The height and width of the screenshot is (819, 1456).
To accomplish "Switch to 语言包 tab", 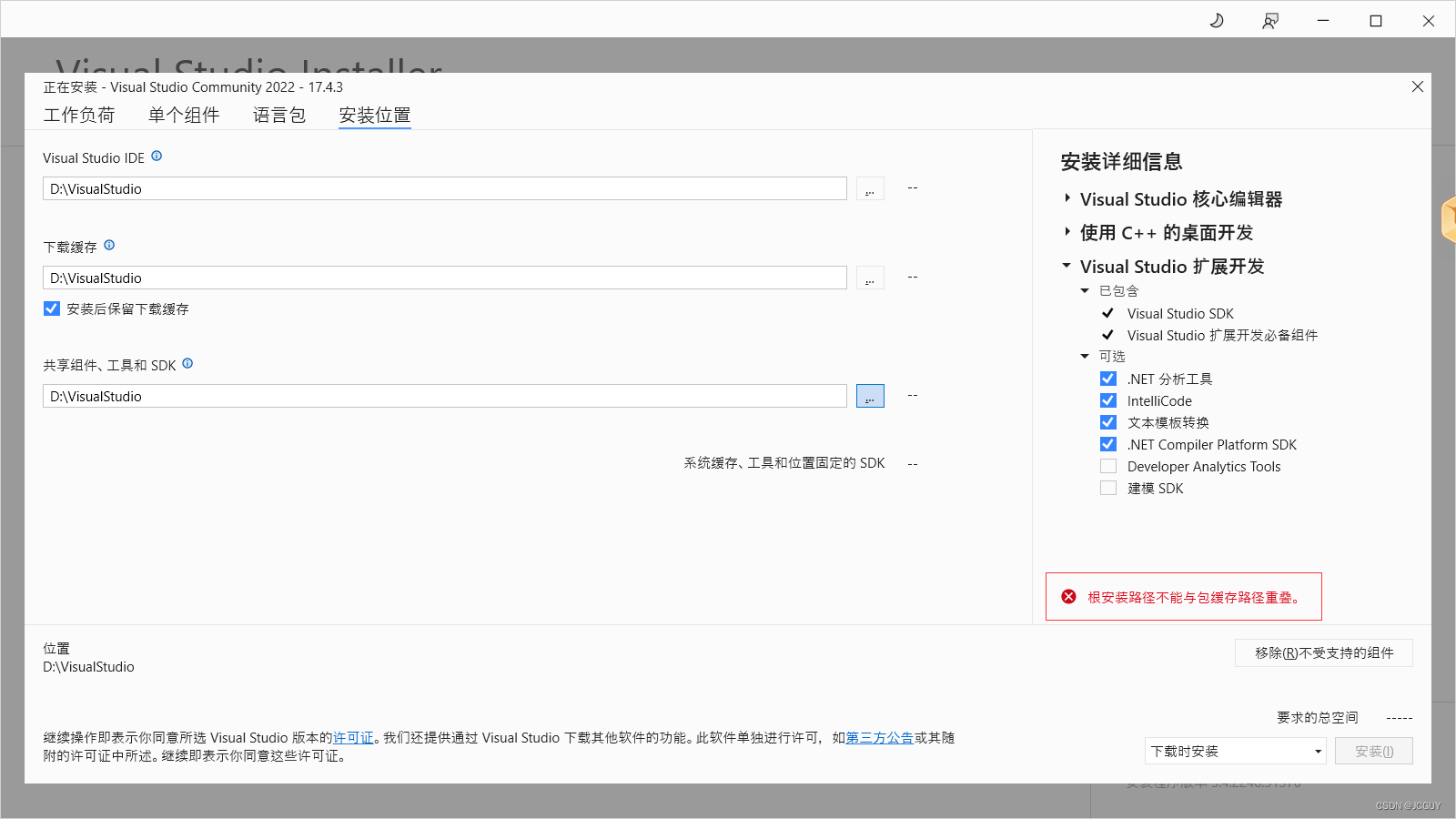I will 279,115.
